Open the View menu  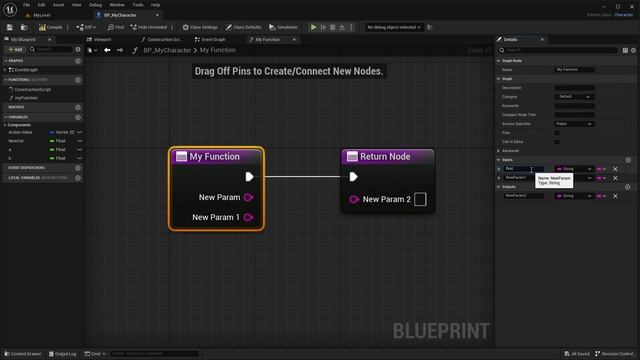pyautogui.click(x=76, y=5)
